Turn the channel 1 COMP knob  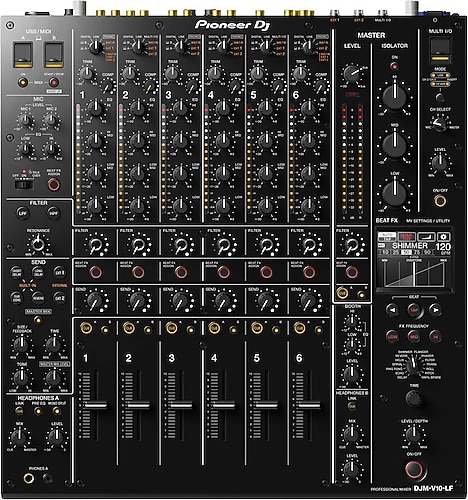point(107,87)
